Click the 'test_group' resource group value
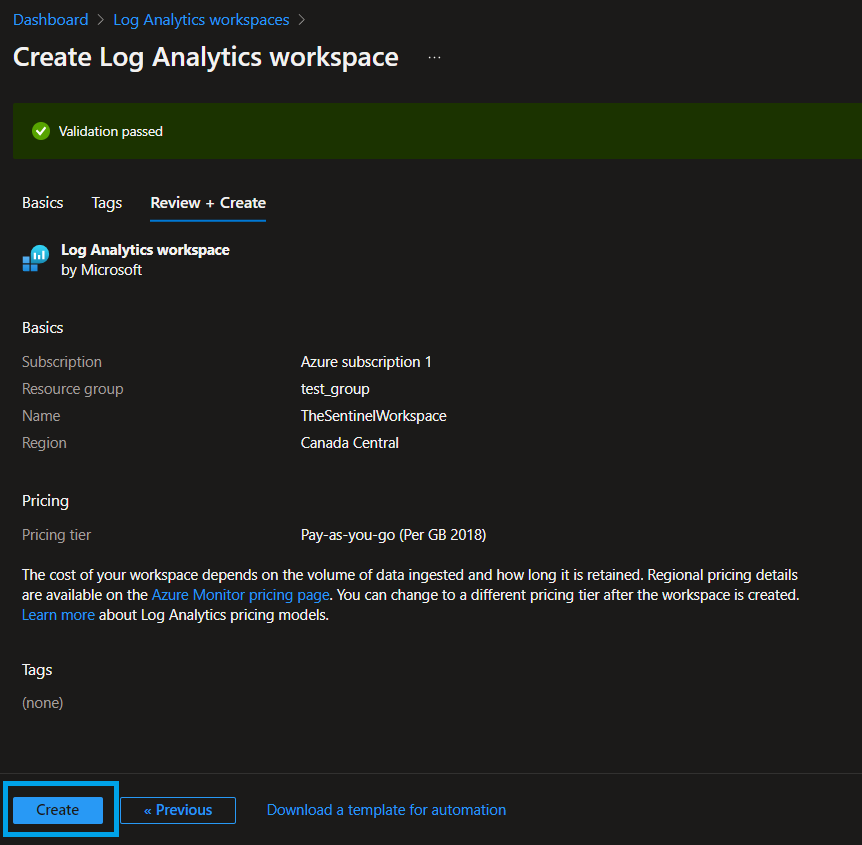The image size is (862, 845). tap(335, 389)
